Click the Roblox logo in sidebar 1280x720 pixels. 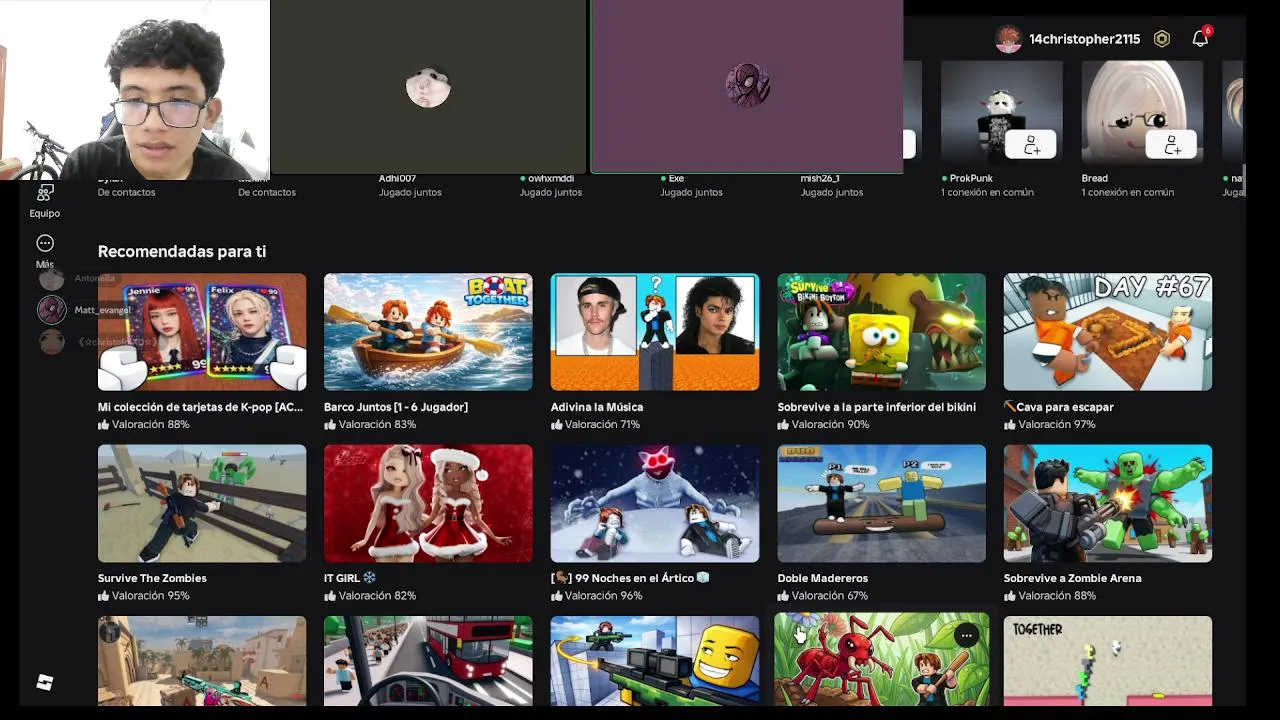click(45, 682)
